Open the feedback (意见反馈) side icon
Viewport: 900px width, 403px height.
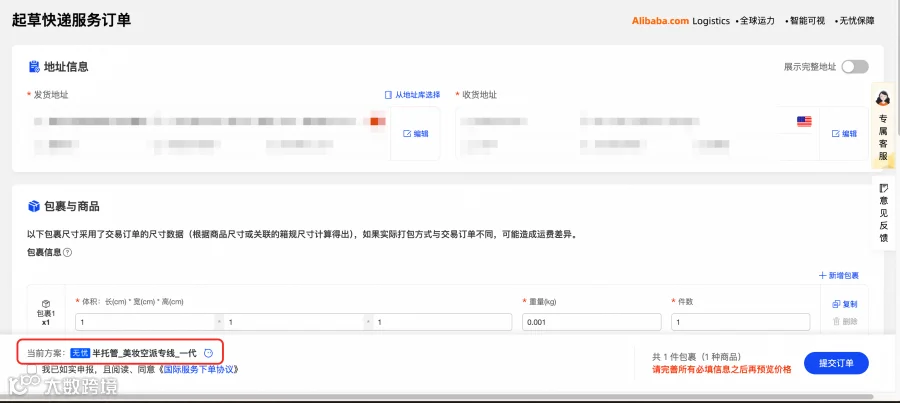[883, 188]
